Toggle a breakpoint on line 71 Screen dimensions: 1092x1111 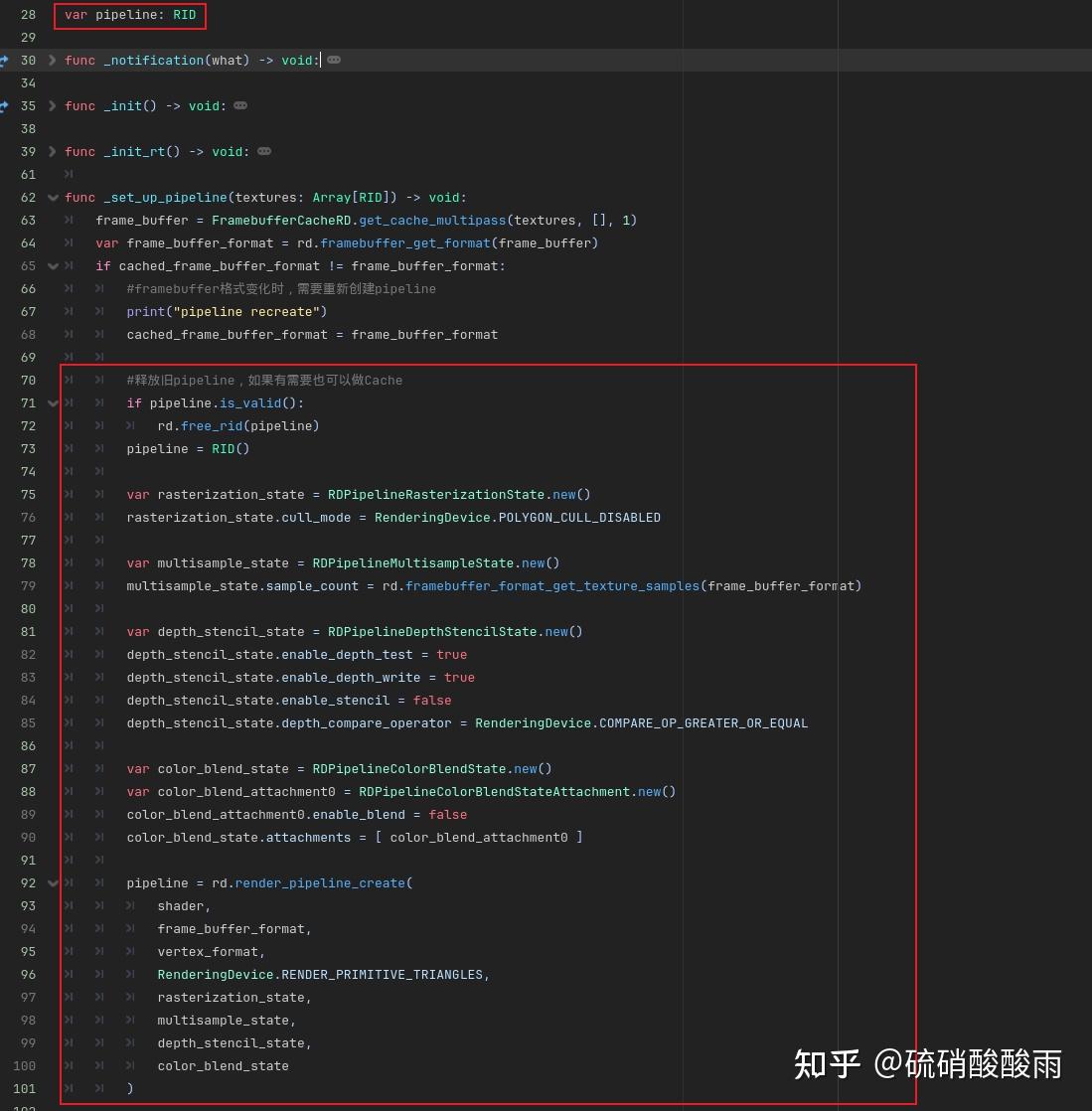28,402
